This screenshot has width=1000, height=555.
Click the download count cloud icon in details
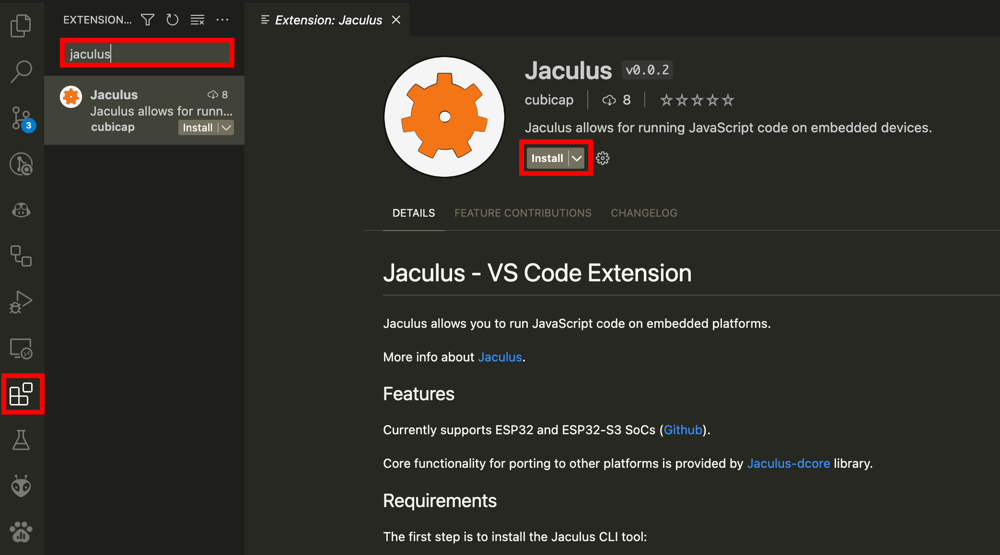click(609, 100)
